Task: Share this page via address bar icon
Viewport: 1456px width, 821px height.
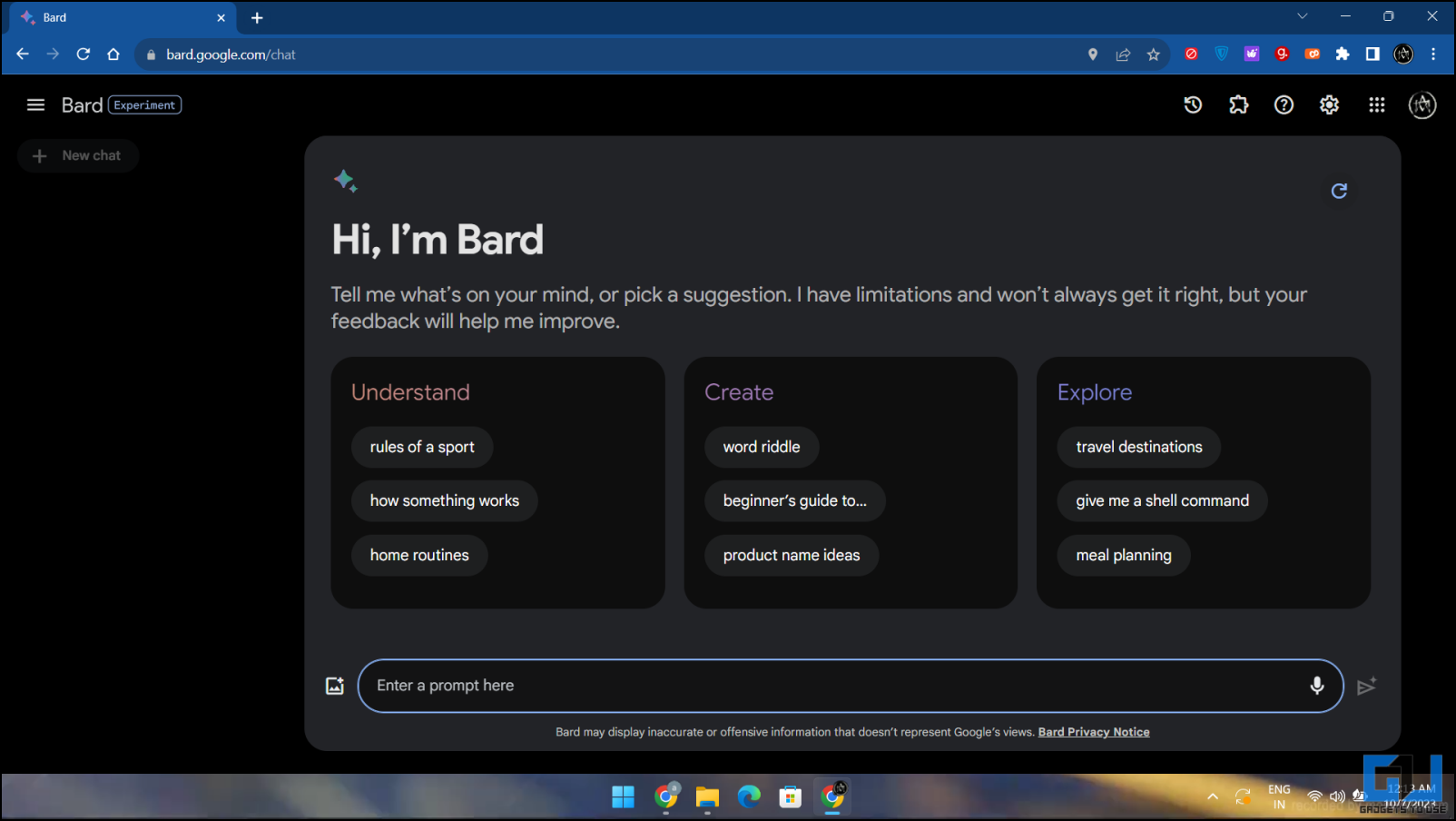Action: 1123,54
